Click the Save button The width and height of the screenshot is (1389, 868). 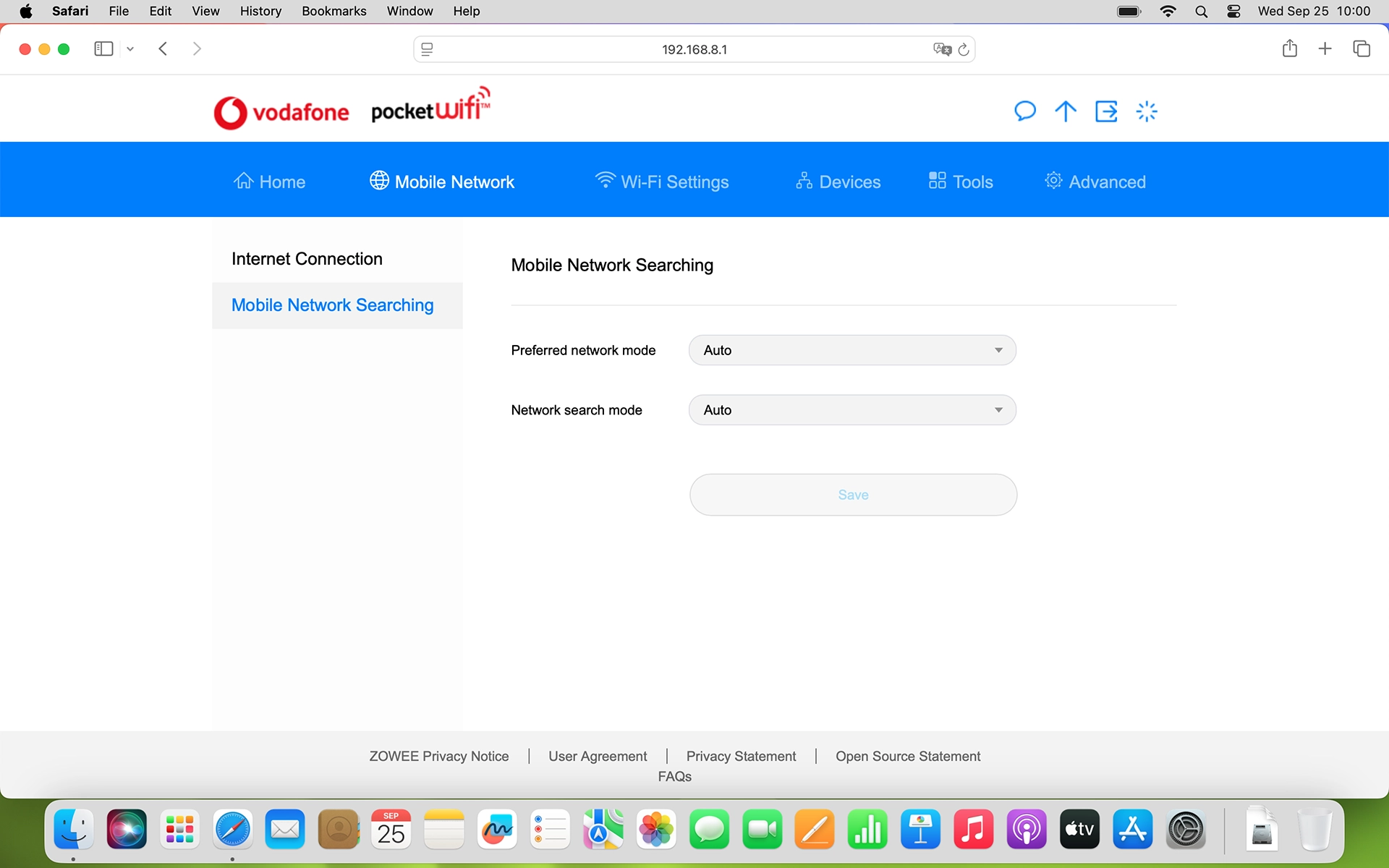pos(852,495)
